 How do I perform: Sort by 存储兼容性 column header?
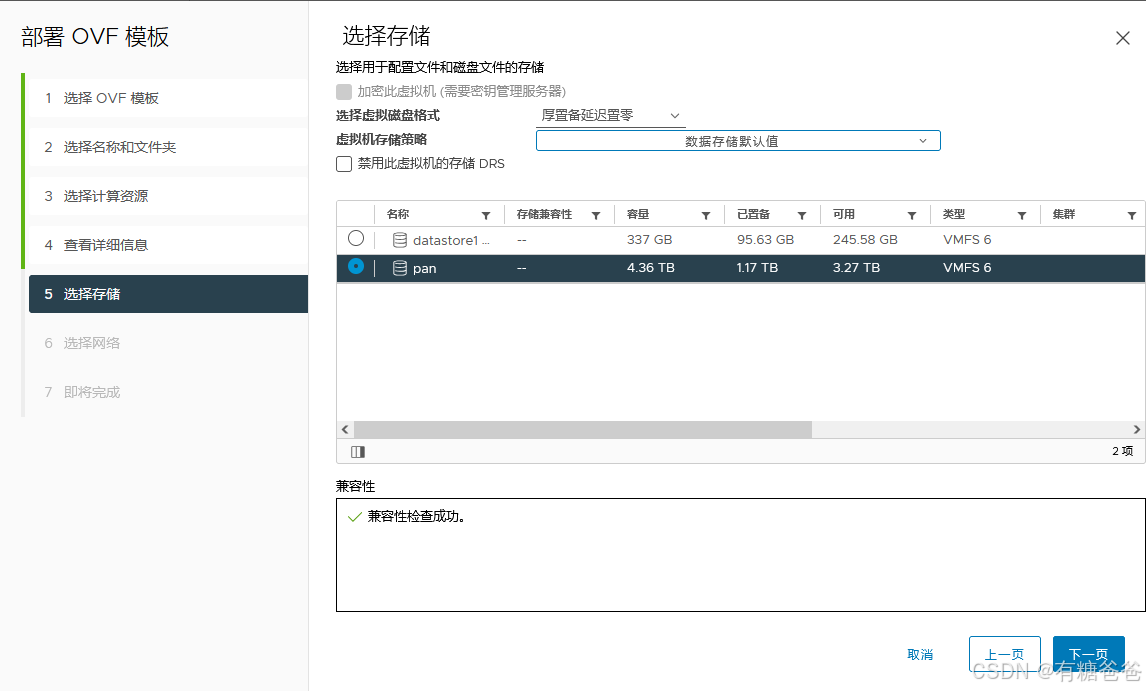pos(544,214)
